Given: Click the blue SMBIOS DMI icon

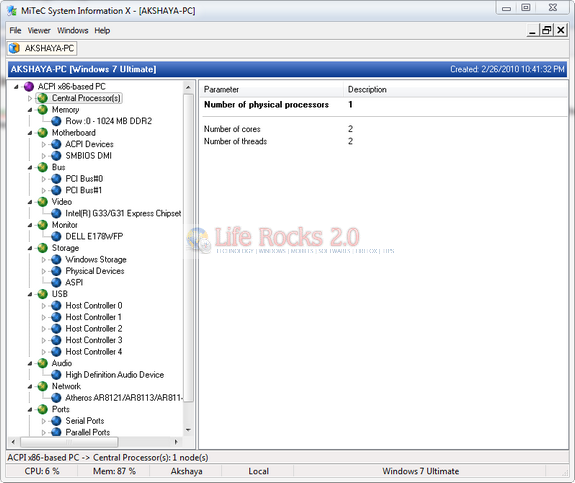Looking at the screenshot, I should pyautogui.click(x=56, y=156).
